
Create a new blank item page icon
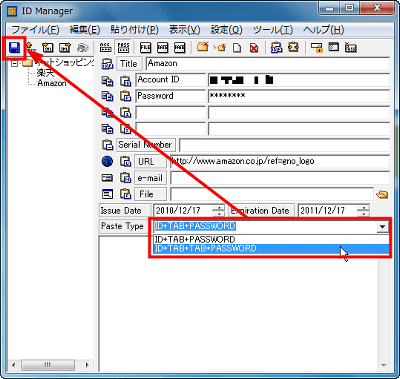237,48
